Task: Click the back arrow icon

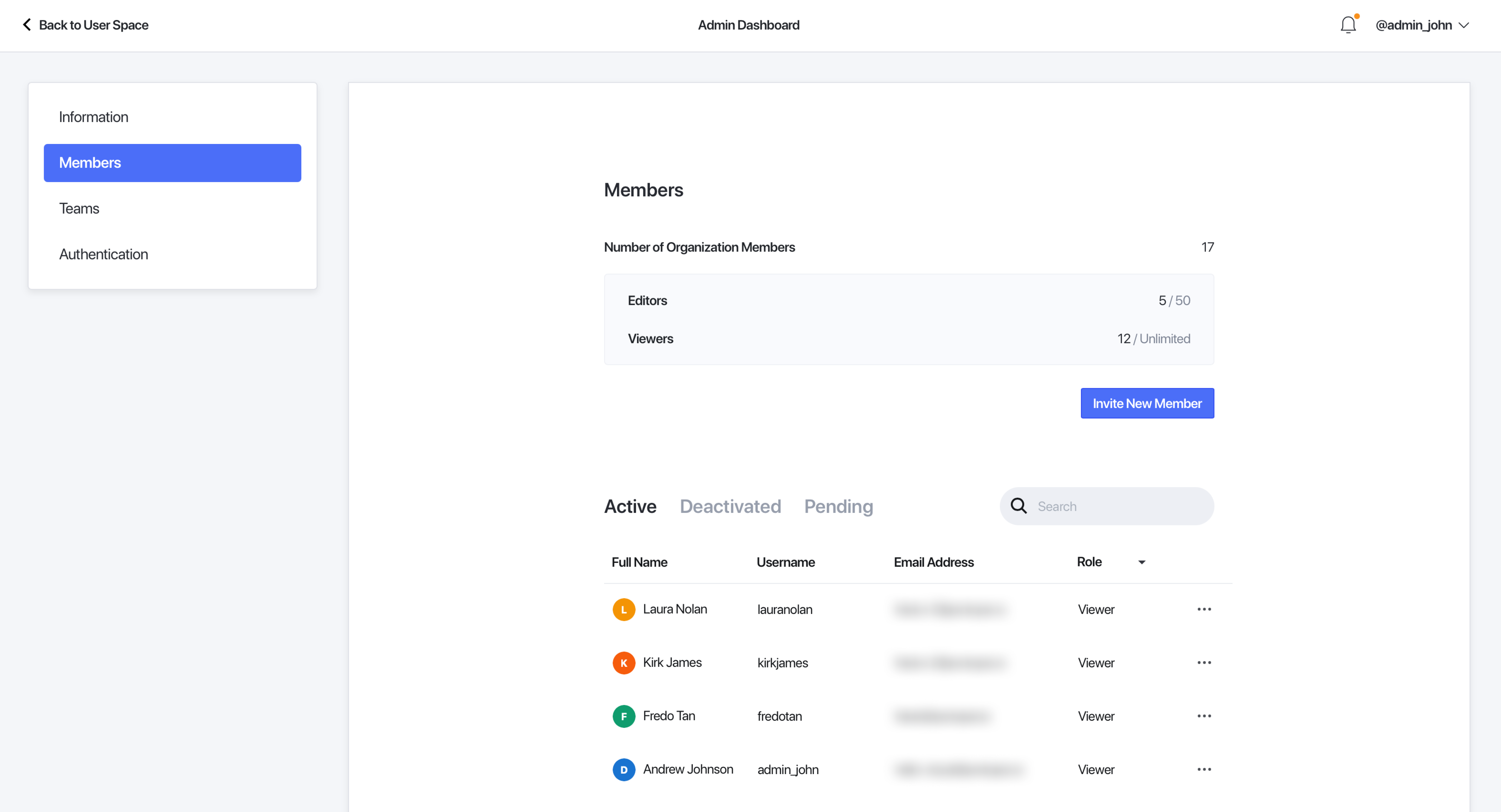Action: coord(27,24)
